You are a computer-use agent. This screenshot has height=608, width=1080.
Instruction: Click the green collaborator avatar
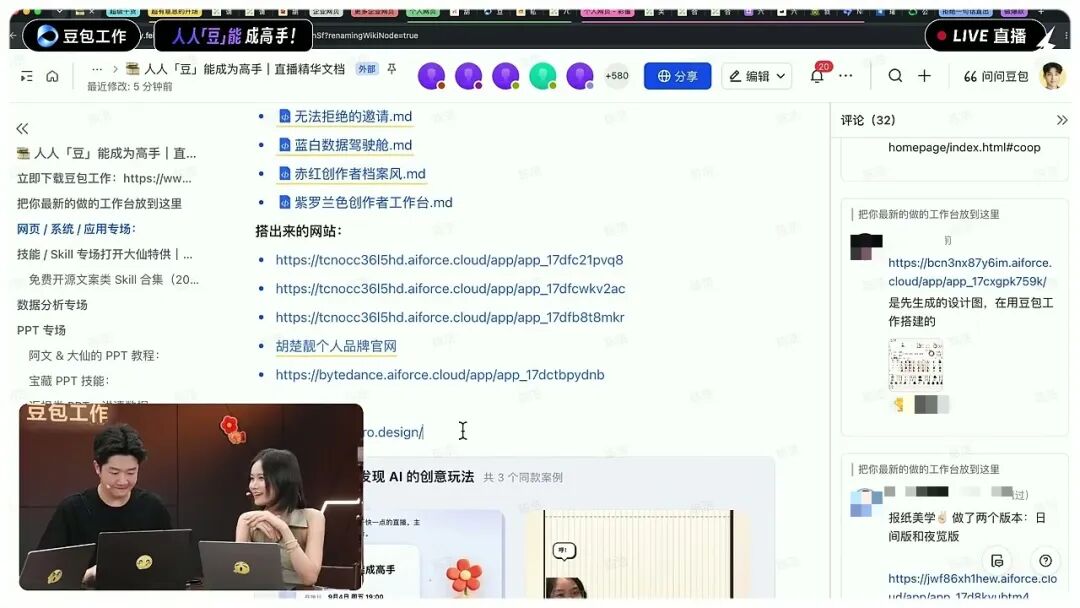543,76
